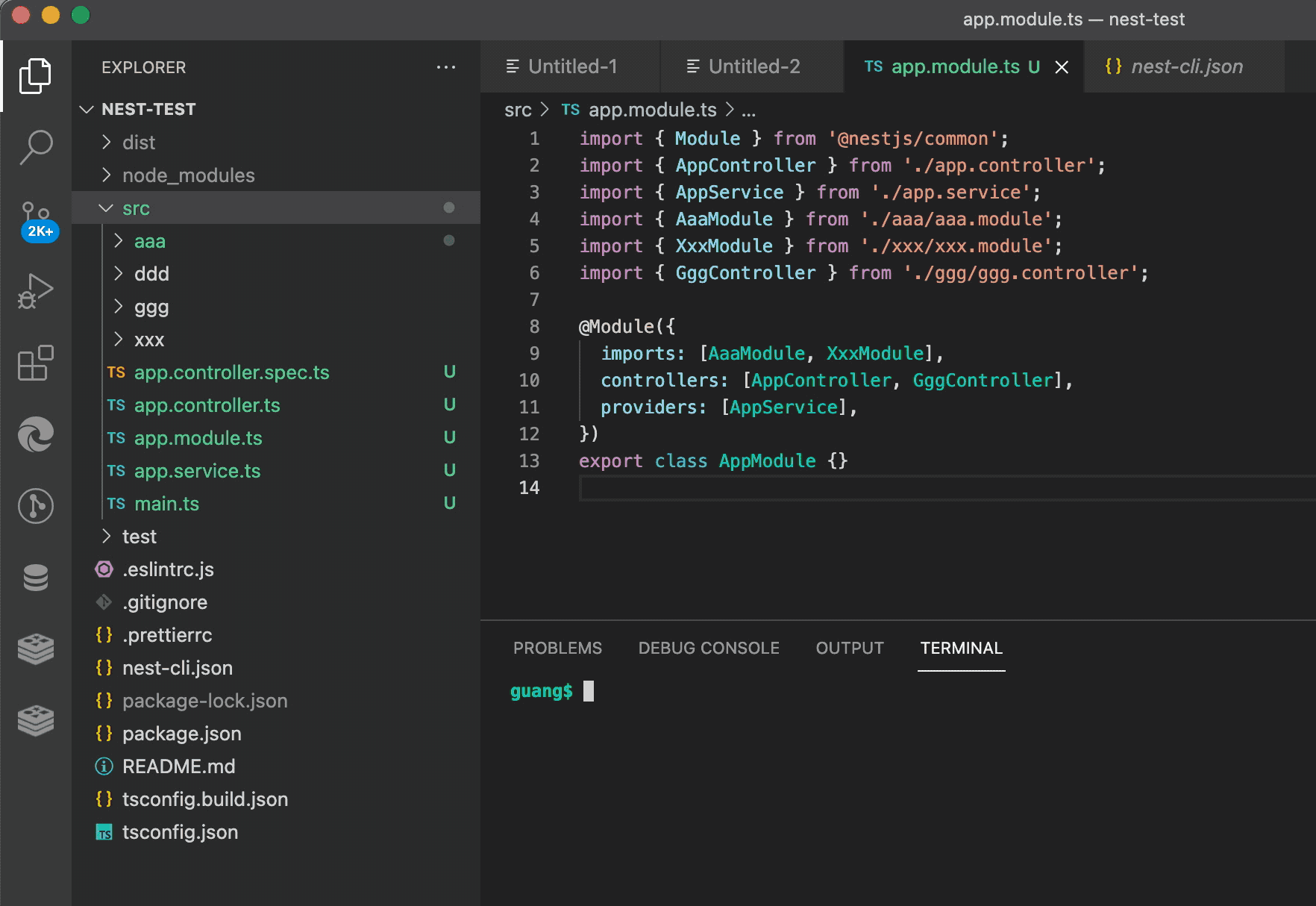1316x906 pixels.
Task: Switch to the PROBLEMS panel tab
Action: pos(557,648)
